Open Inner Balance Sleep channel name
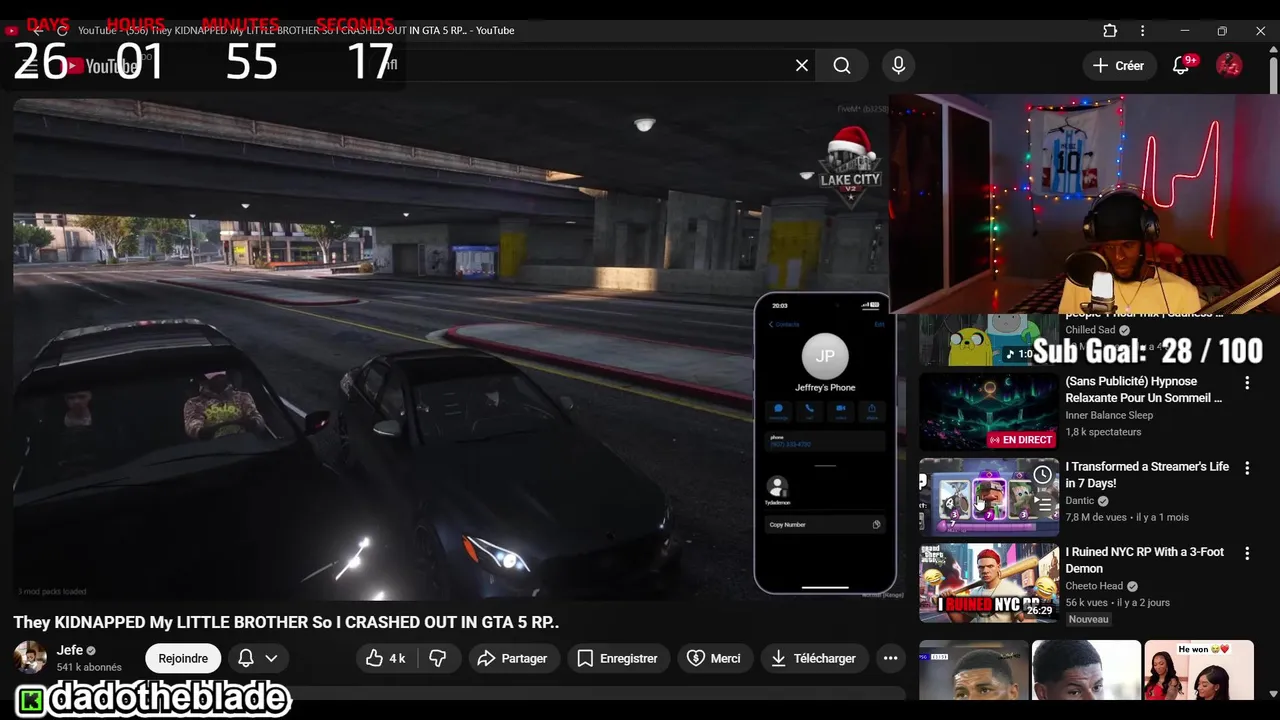Image resolution: width=1280 pixels, height=720 pixels. pyautogui.click(x=1109, y=415)
